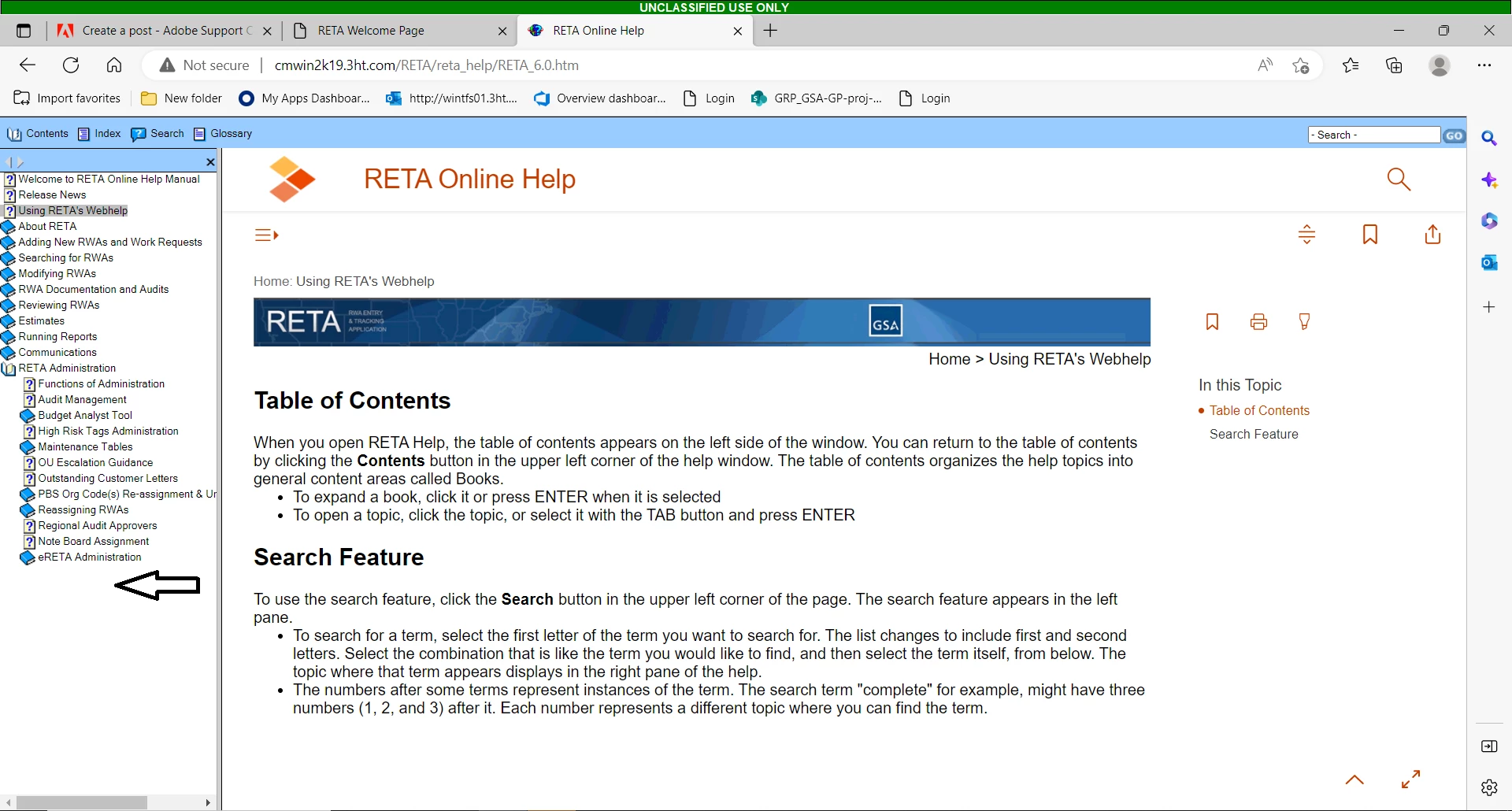Click the bookmark icon beside RETA banner

[1212, 321]
